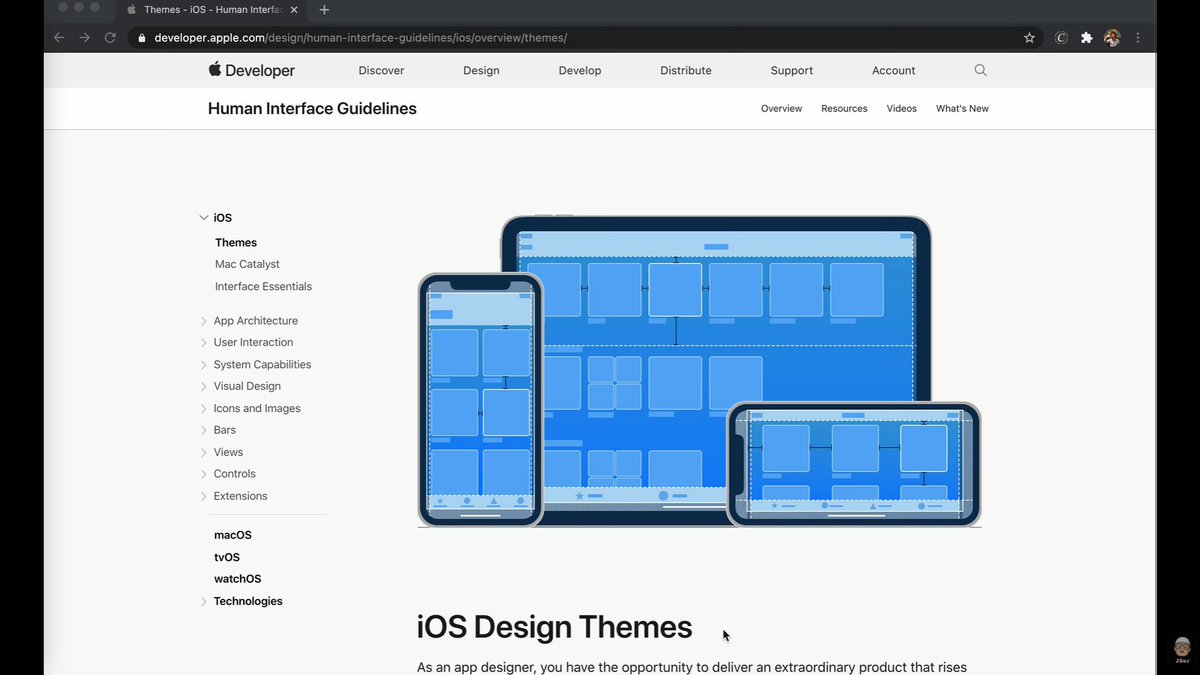Expand the Bars section
The width and height of the screenshot is (1200, 675).
pos(204,431)
